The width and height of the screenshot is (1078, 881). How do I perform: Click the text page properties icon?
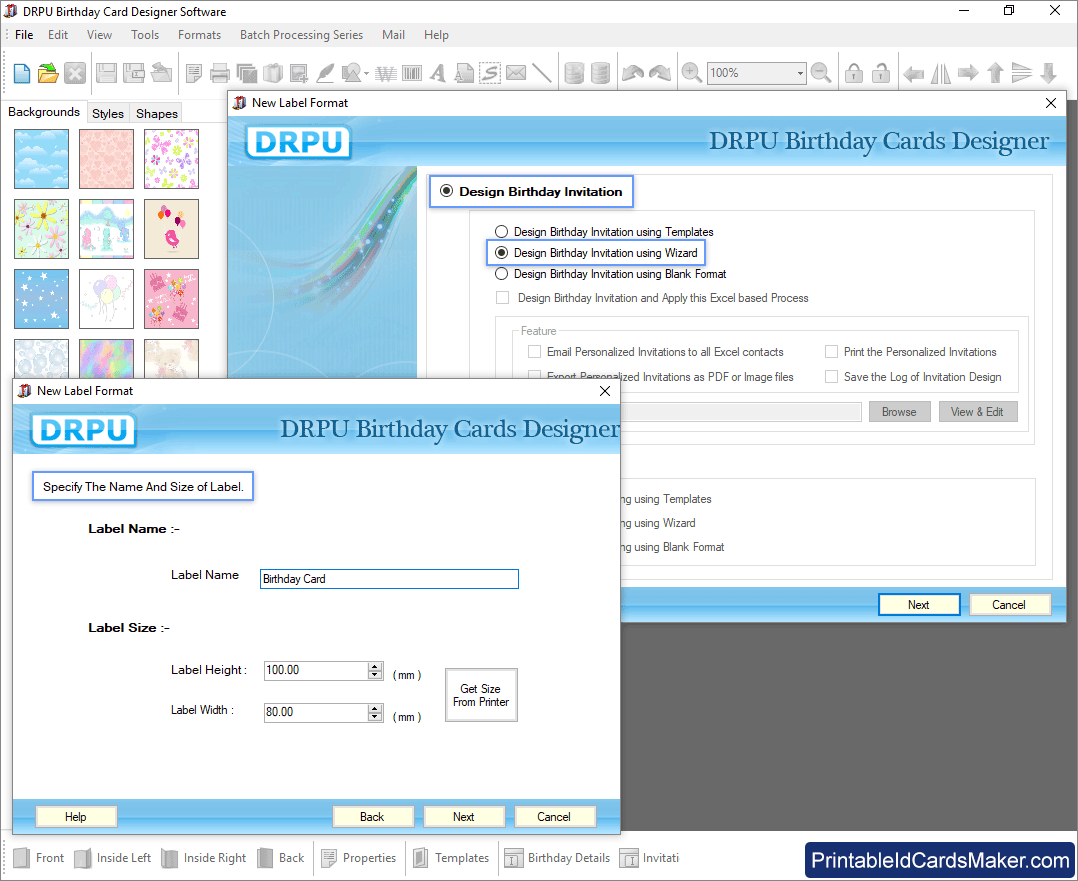point(194,73)
